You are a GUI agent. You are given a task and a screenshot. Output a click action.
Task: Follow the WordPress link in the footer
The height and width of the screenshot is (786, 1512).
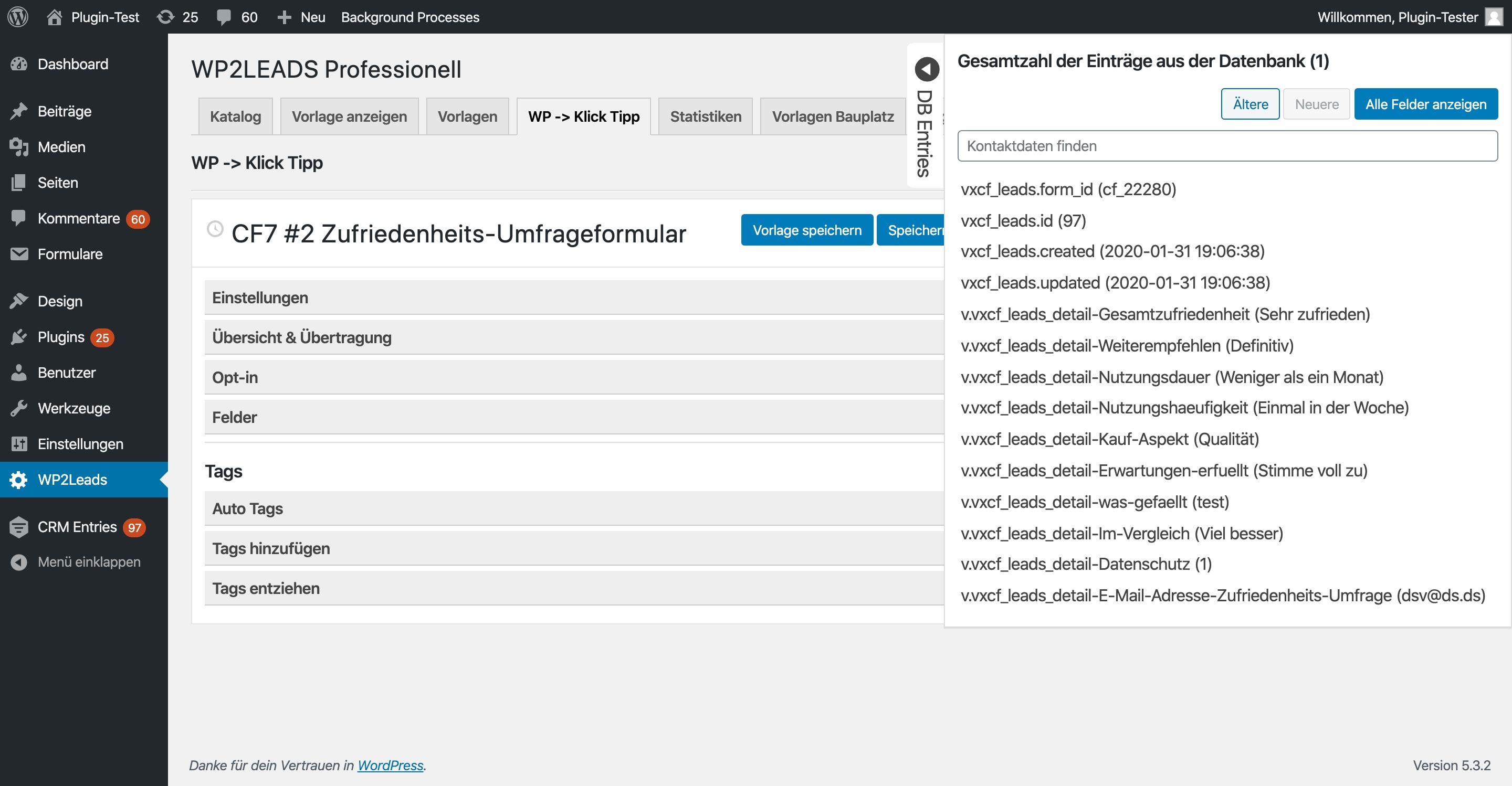pyautogui.click(x=390, y=765)
